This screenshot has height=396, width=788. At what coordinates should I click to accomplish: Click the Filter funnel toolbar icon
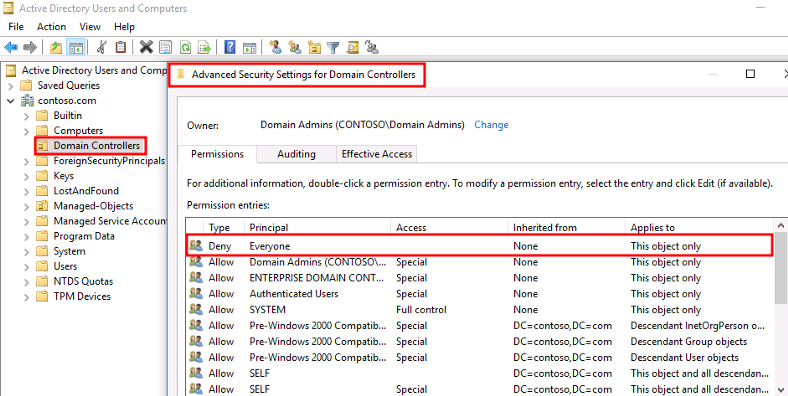(x=333, y=48)
